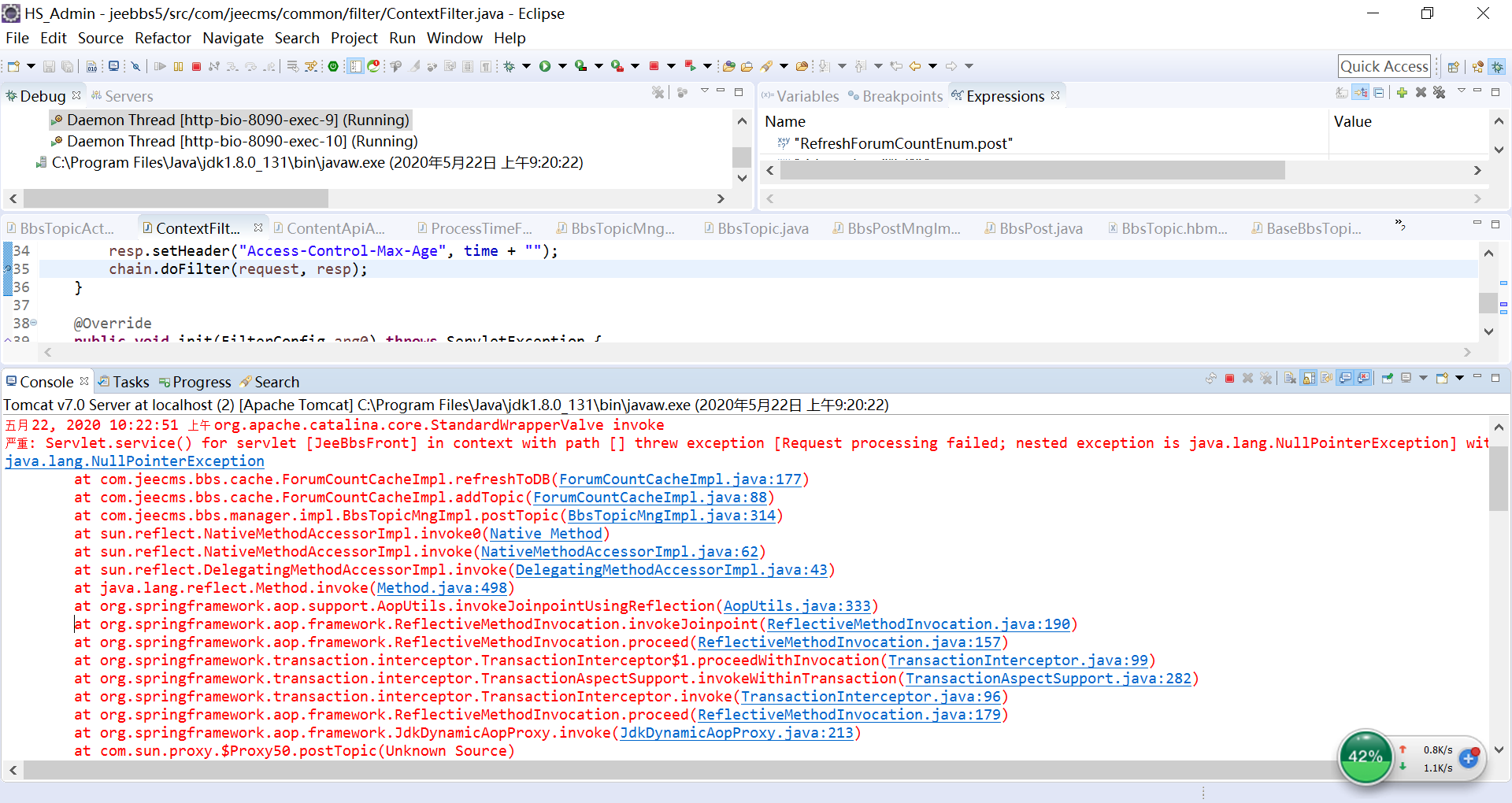Toggle Scroll Lock in the Console toolbar
Image resolution: width=1512 pixels, height=803 pixels.
[1308, 379]
